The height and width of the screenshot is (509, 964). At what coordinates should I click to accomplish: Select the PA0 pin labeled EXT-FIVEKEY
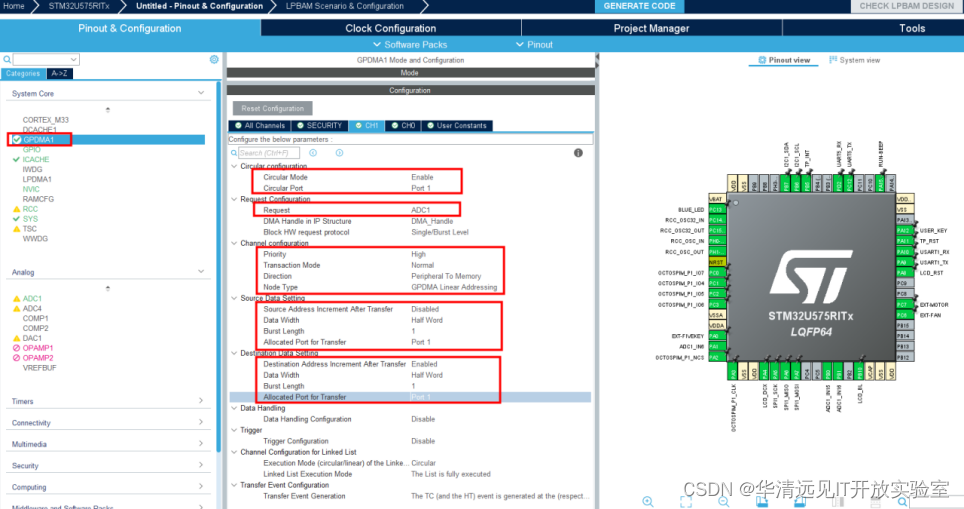pyautogui.click(x=717, y=336)
